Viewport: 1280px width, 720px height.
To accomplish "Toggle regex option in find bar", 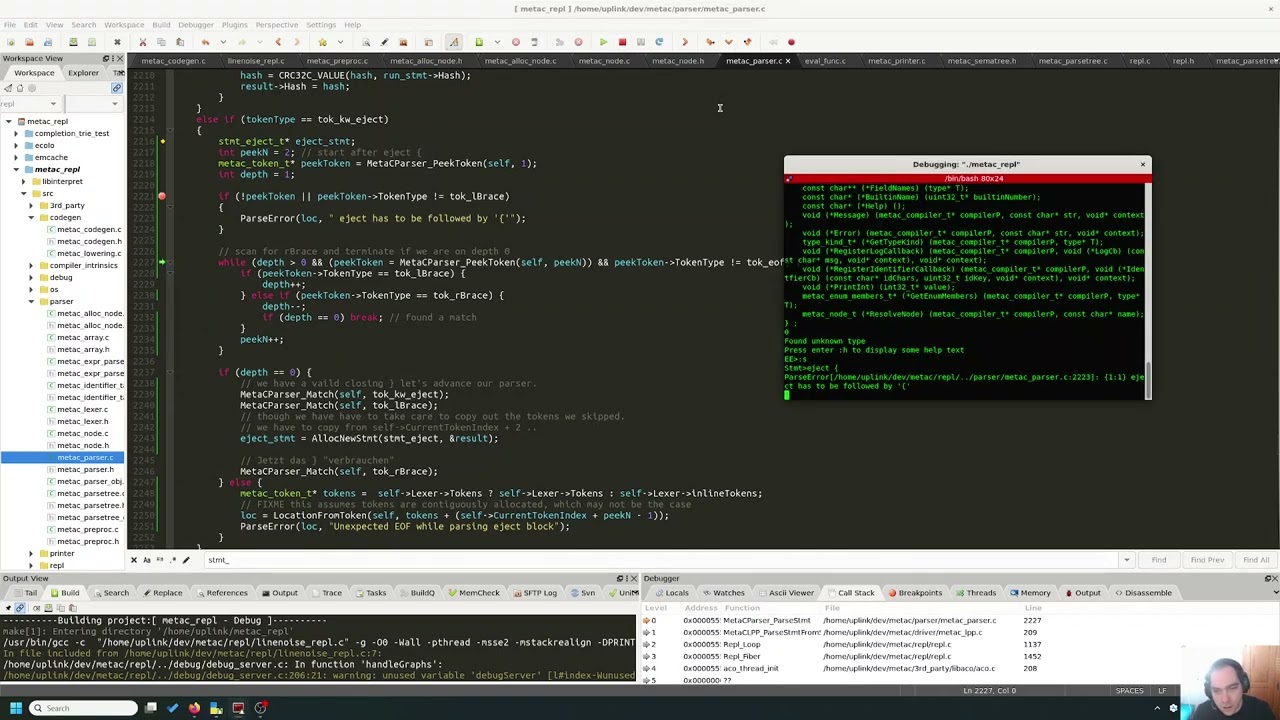I will pyautogui.click(x=173, y=560).
